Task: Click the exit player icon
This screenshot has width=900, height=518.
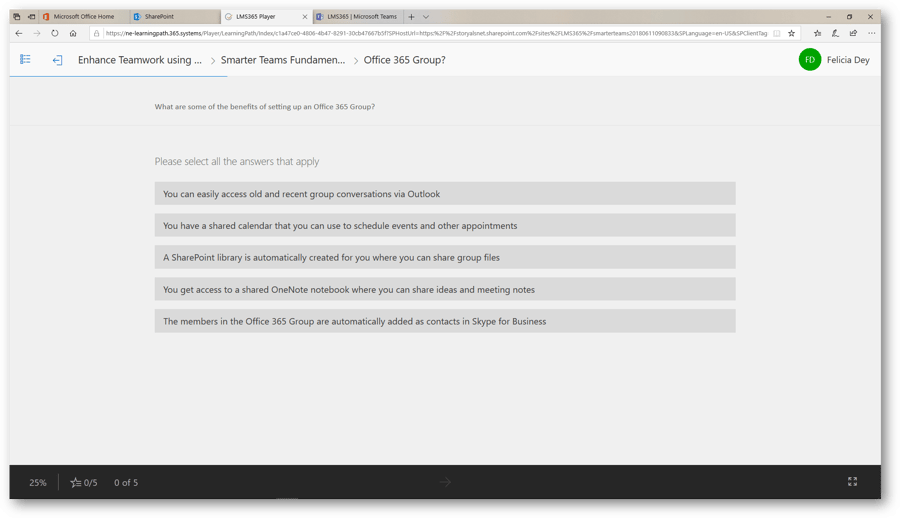Action: tap(57, 60)
